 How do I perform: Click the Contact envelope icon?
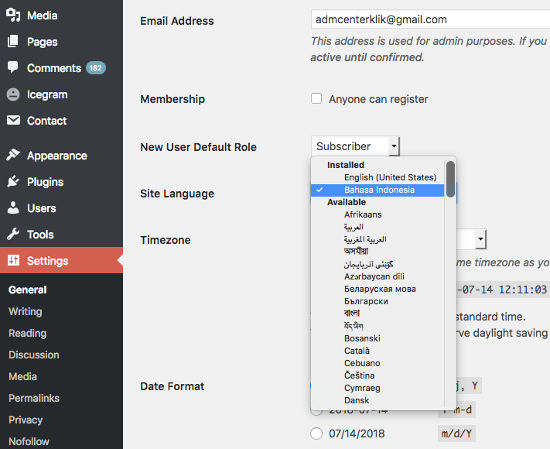pyautogui.click(x=13, y=120)
